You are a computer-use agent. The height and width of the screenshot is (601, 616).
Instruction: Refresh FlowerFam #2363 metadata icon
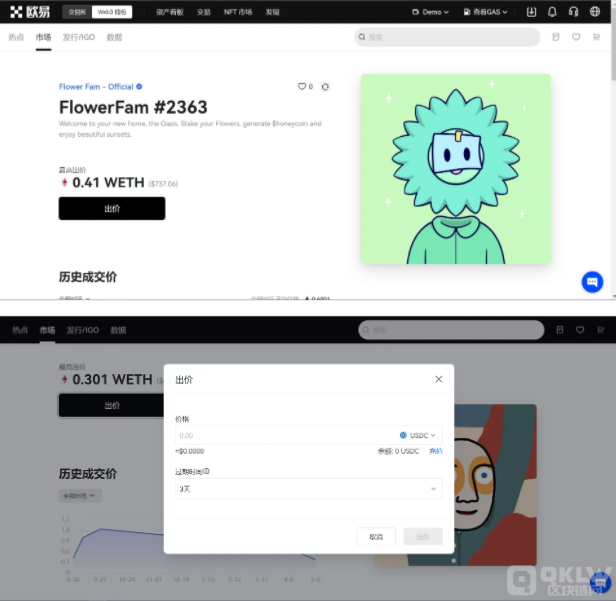325,87
